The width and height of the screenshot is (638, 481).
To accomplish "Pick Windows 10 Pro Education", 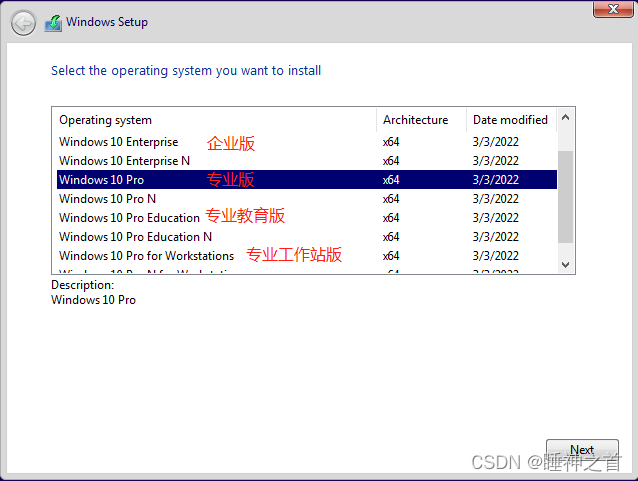I will [307, 218].
